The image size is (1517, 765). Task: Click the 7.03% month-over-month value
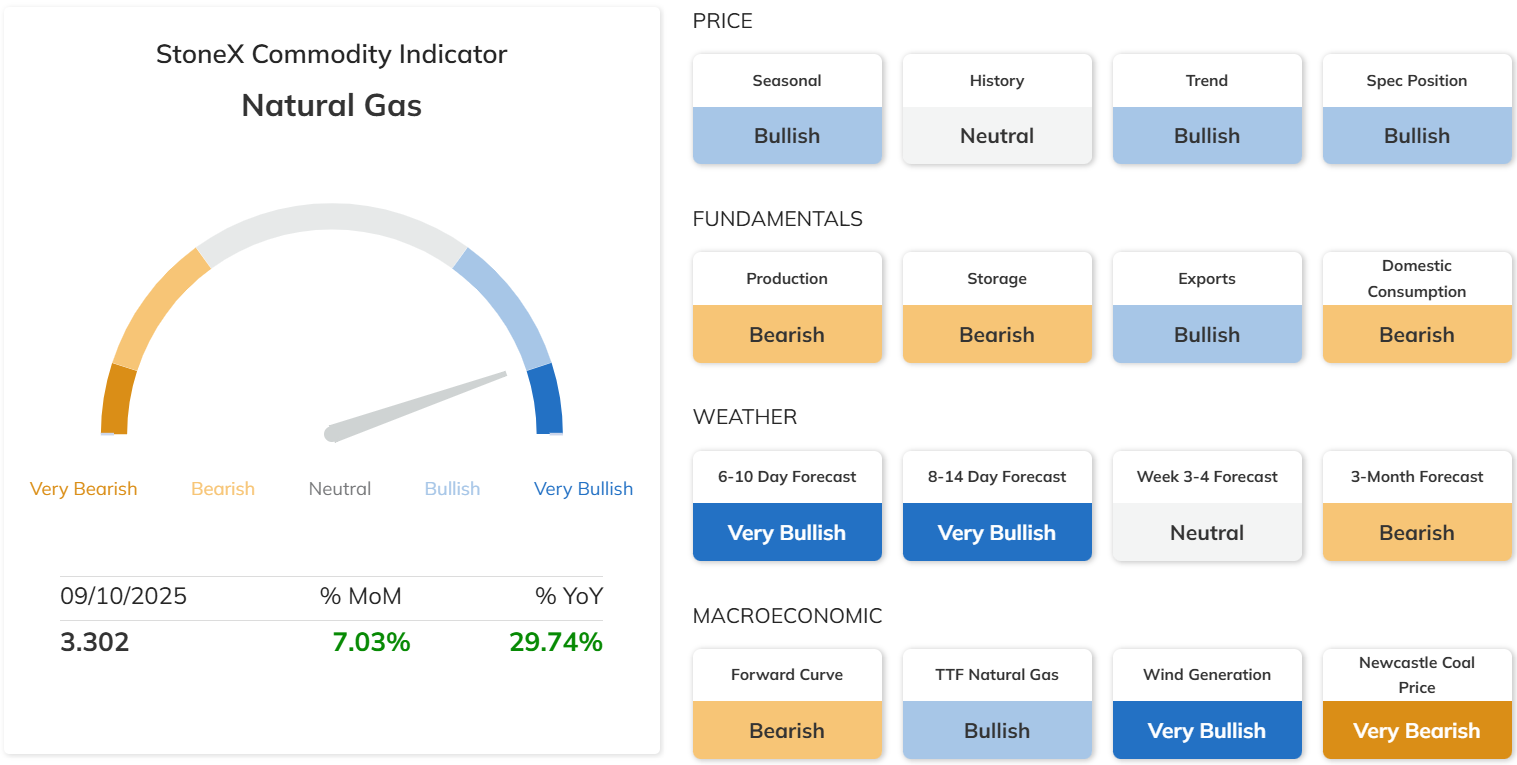coord(371,642)
